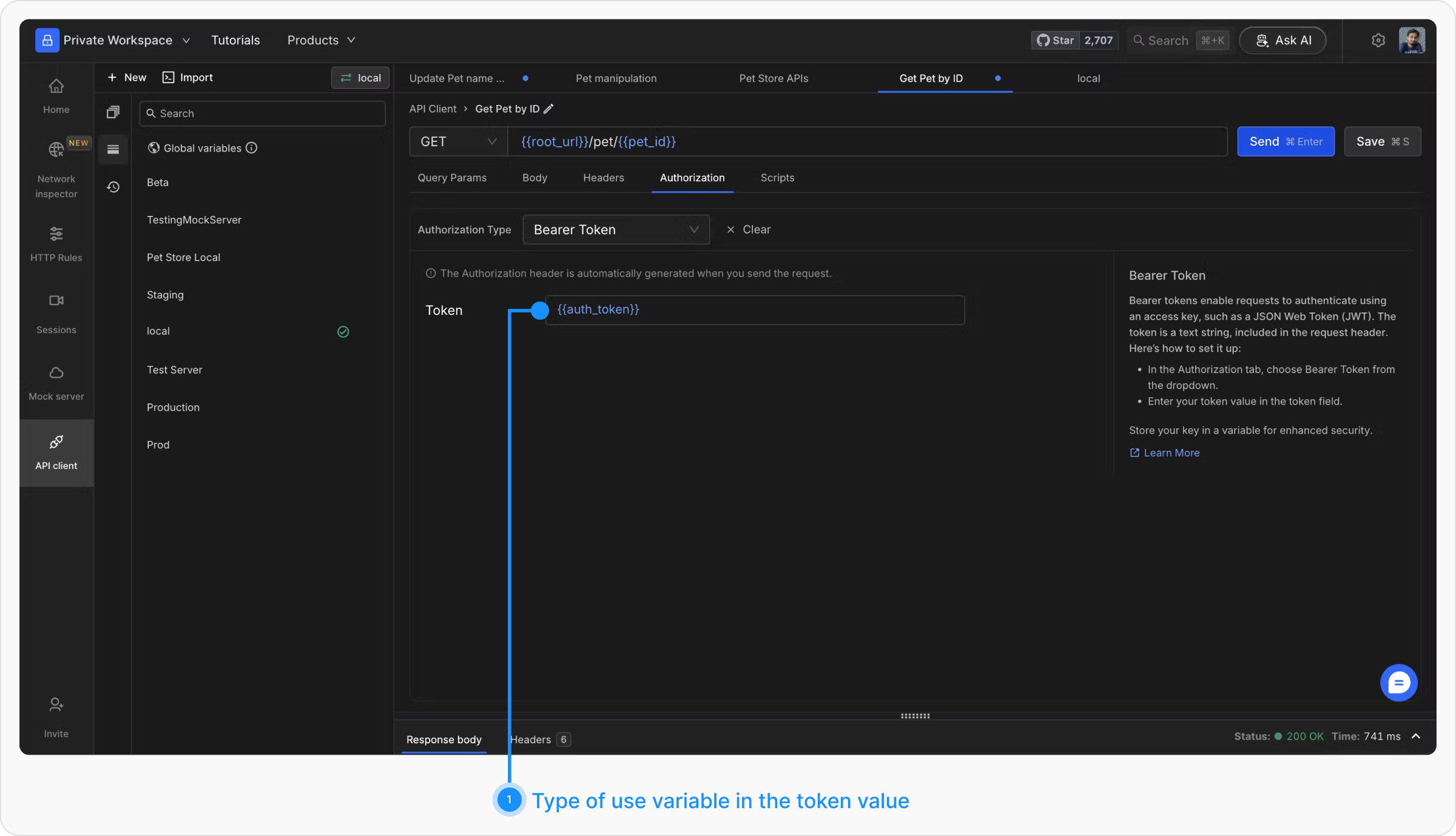Open HTTP Rules sliders icon
Screen dimensions: 1456x836
pos(56,234)
